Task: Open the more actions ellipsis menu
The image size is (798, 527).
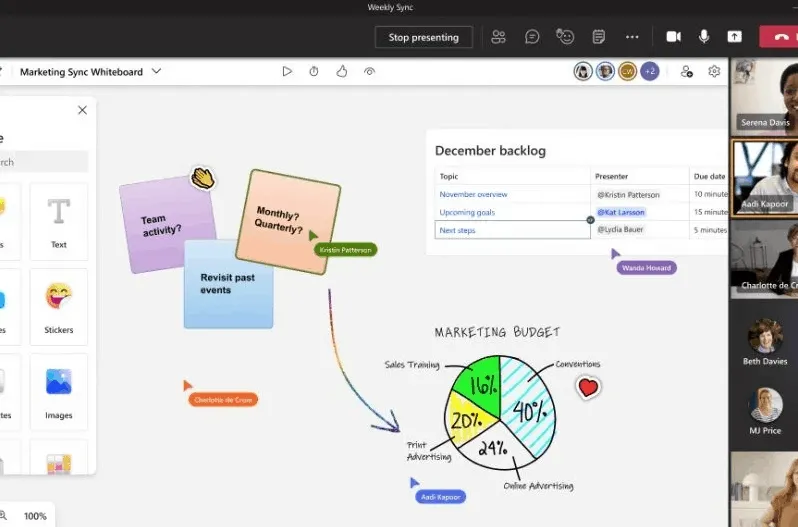Action: point(632,37)
